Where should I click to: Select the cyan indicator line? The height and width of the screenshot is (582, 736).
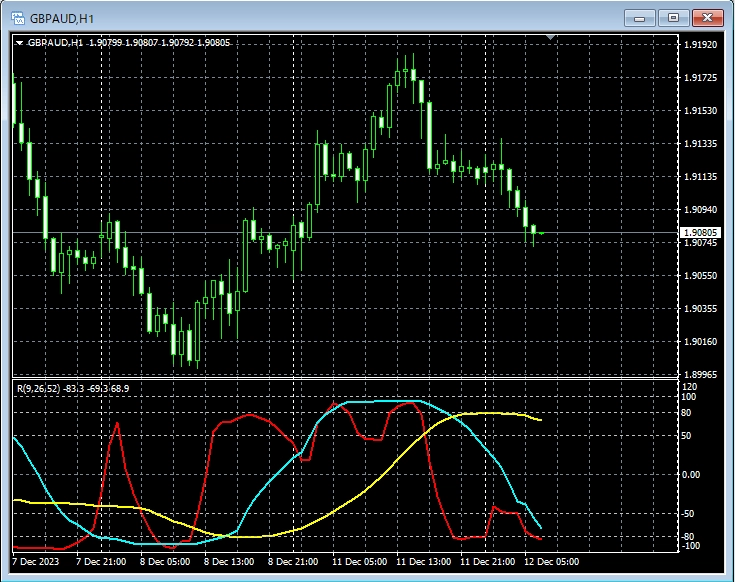point(260,490)
